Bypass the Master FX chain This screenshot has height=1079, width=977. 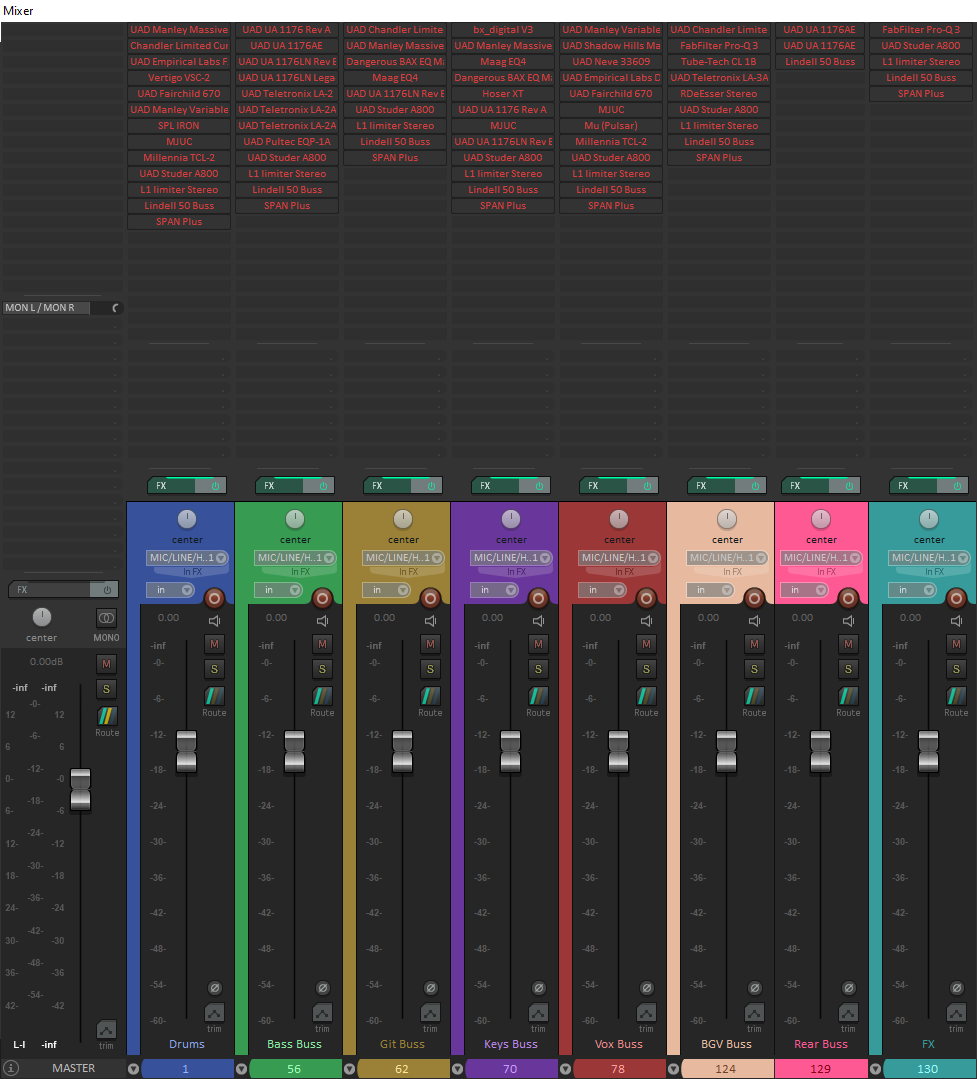(x=107, y=590)
